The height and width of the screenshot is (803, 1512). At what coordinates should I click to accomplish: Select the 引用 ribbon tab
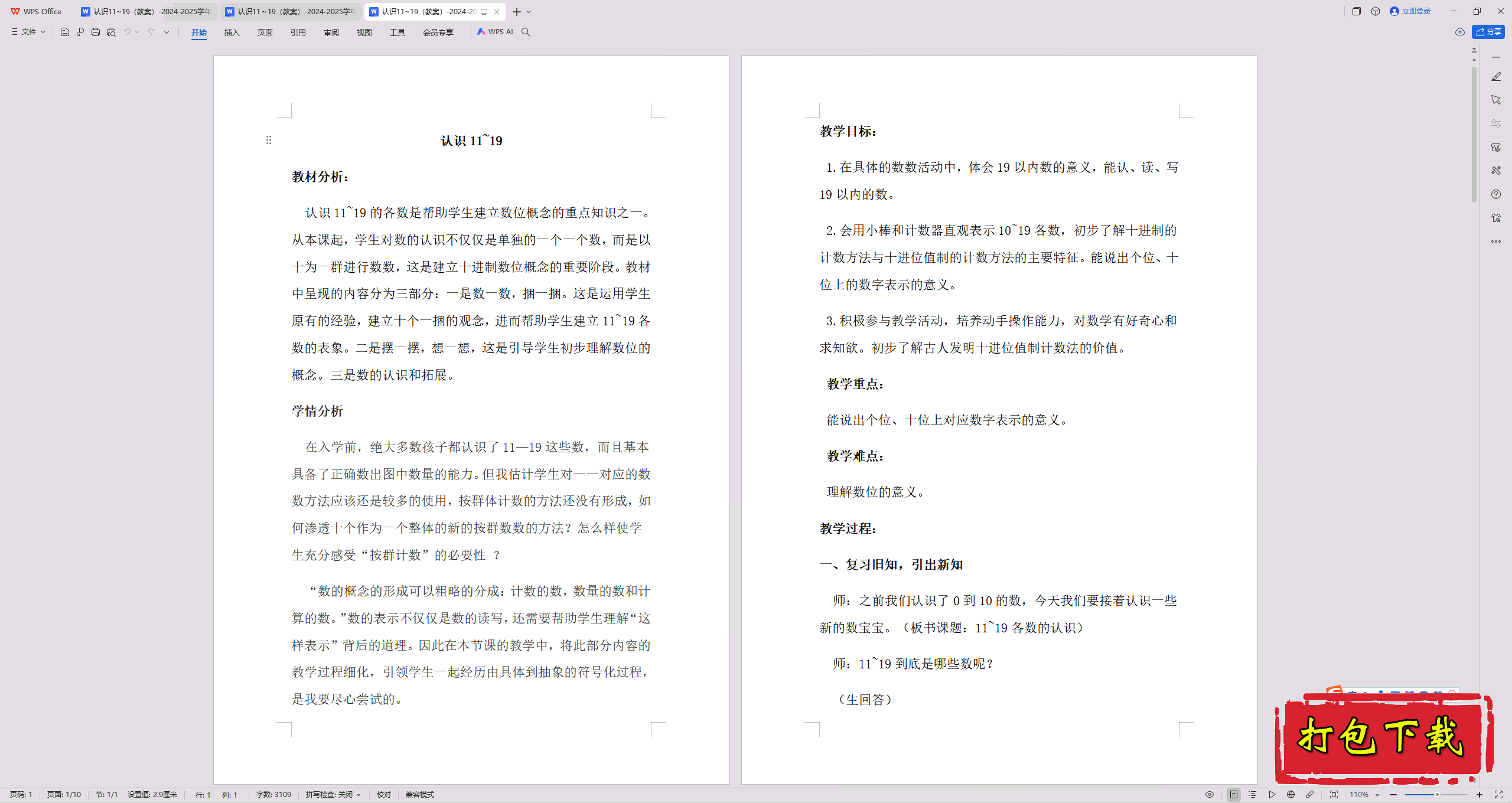[298, 32]
